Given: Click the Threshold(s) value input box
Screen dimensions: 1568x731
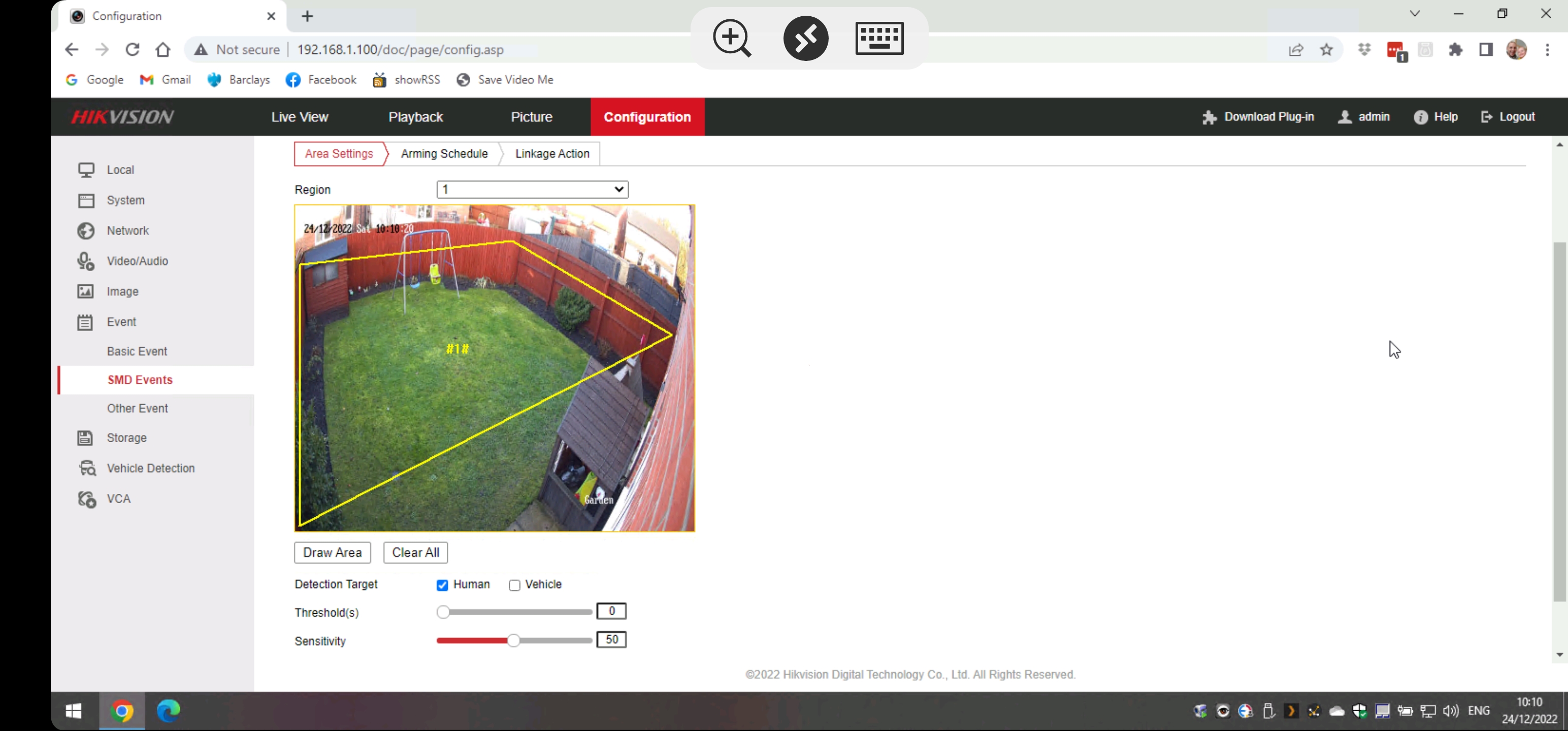Looking at the screenshot, I should coord(611,611).
